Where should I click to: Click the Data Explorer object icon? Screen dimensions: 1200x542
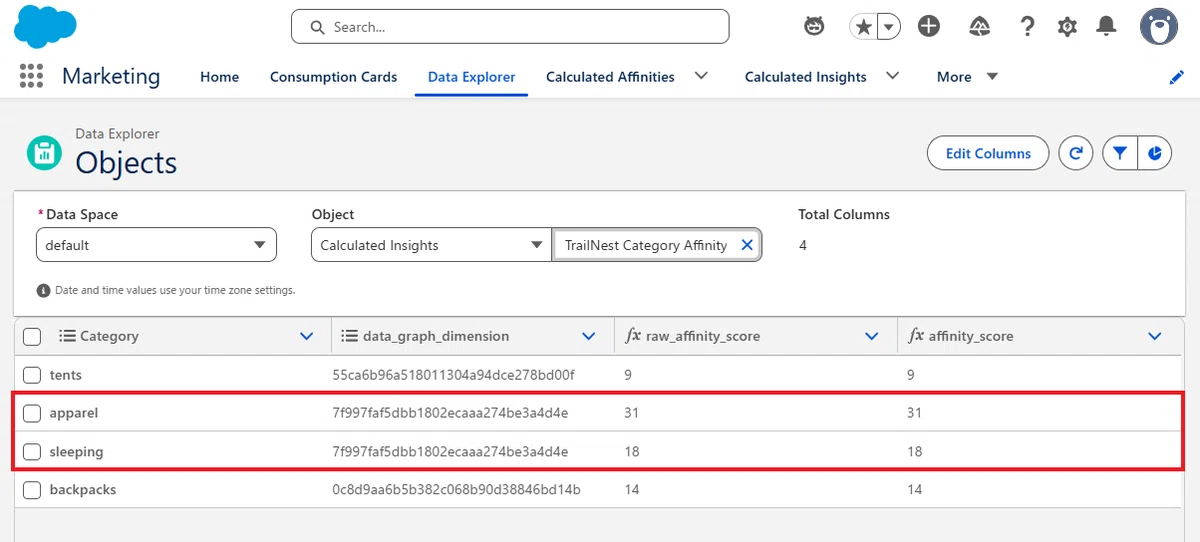[x=43, y=153]
